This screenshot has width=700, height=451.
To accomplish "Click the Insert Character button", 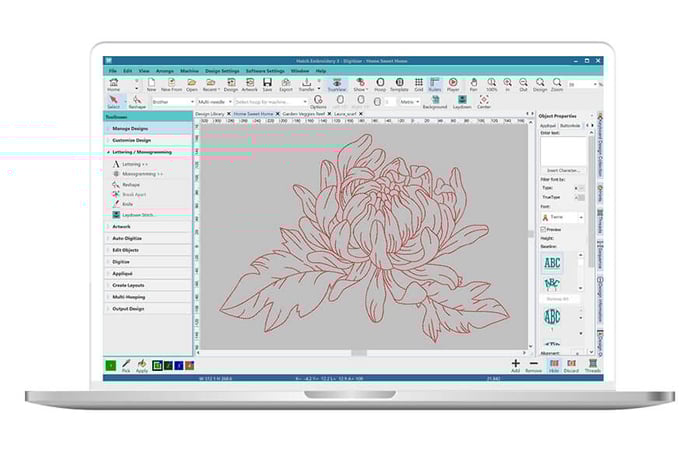I will (x=565, y=171).
